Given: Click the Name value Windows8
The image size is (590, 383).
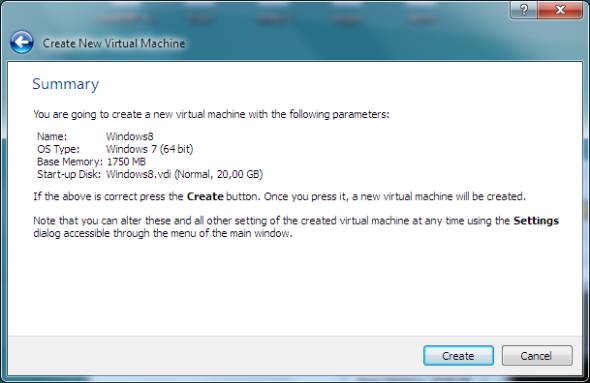Looking at the screenshot, I should click(x=130, y=136).
